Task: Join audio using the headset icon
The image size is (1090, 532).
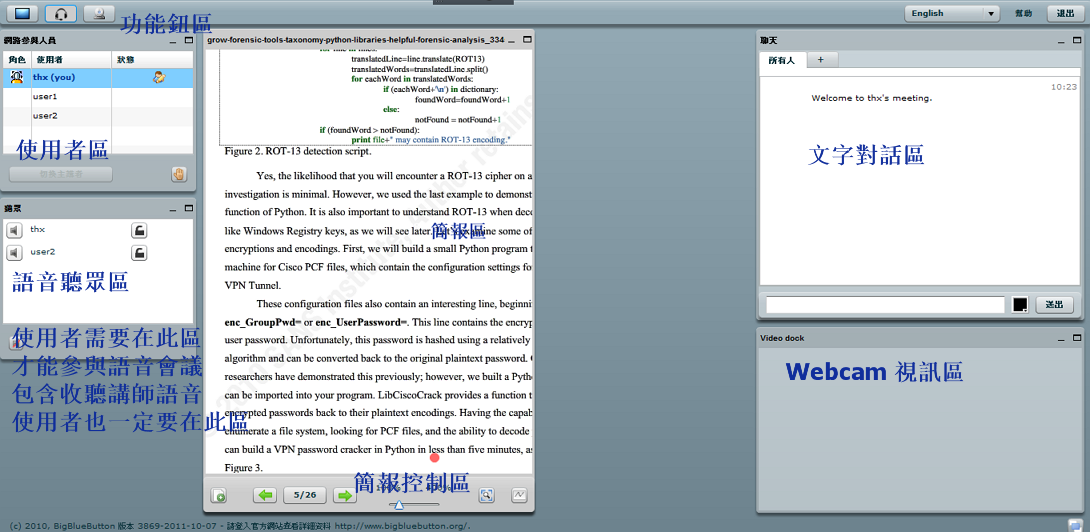Action: point(60,13)
